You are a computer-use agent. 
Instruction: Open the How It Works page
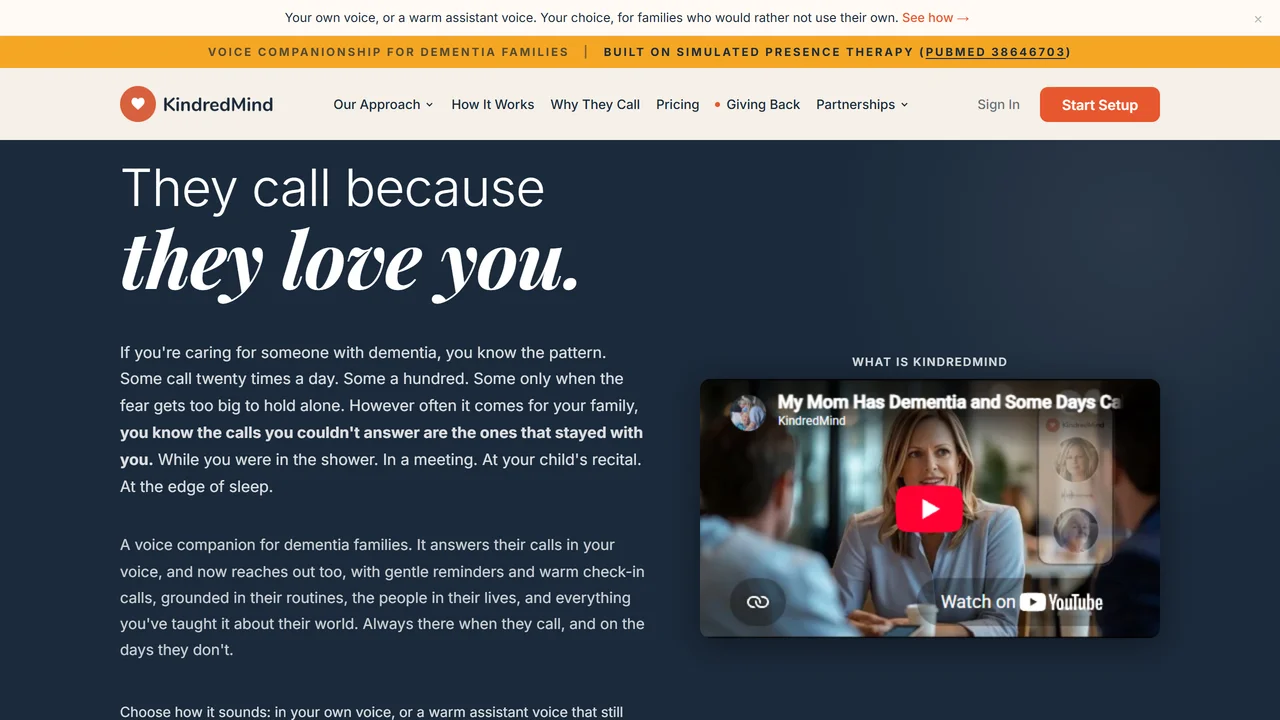click(x=493, y=104)
